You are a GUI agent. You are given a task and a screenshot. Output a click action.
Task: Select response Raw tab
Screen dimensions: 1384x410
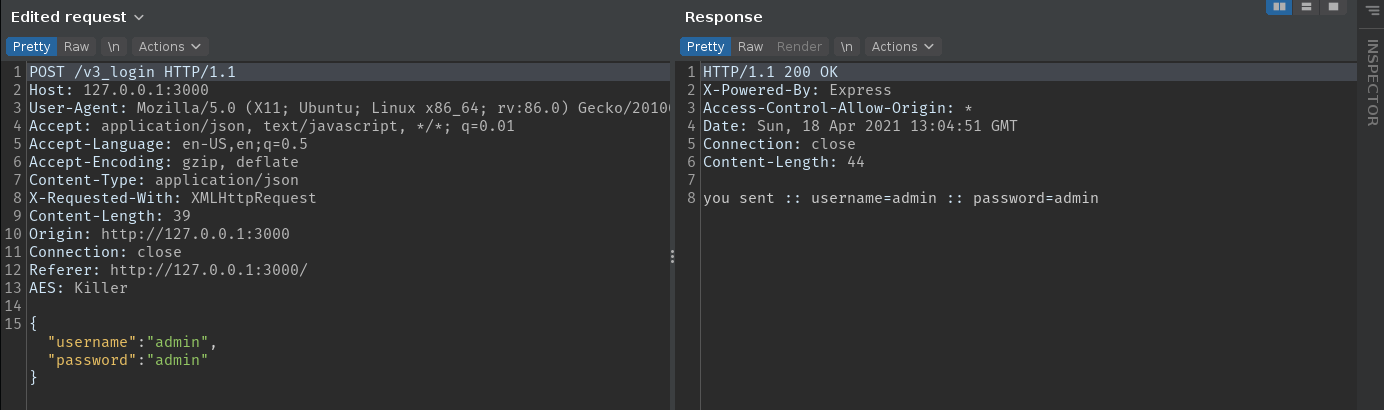tap(750, 47)
